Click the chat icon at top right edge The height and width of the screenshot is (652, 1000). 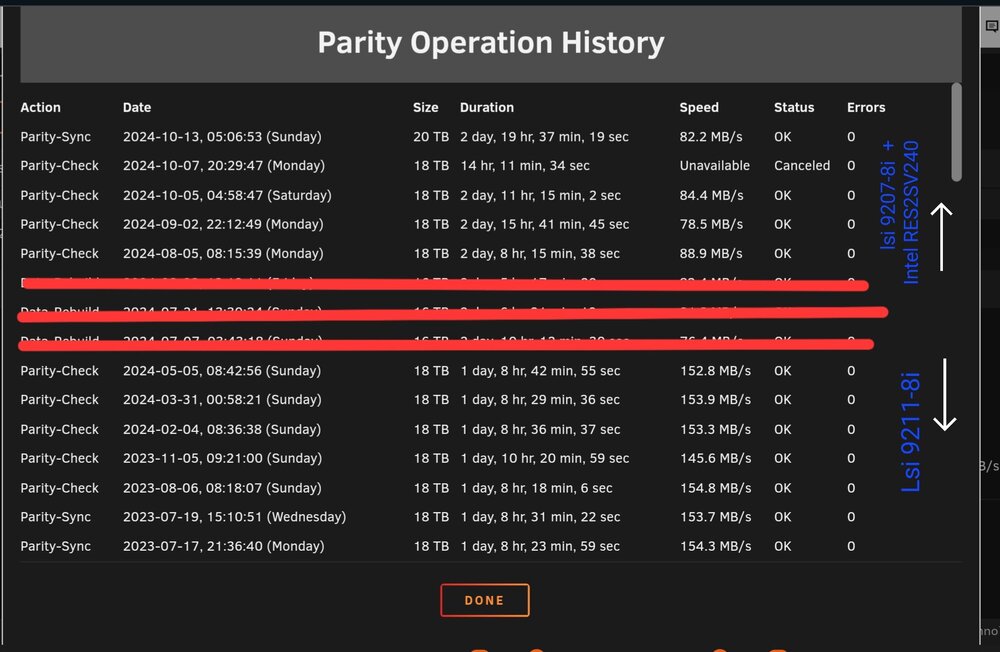[x=992, y=26]
